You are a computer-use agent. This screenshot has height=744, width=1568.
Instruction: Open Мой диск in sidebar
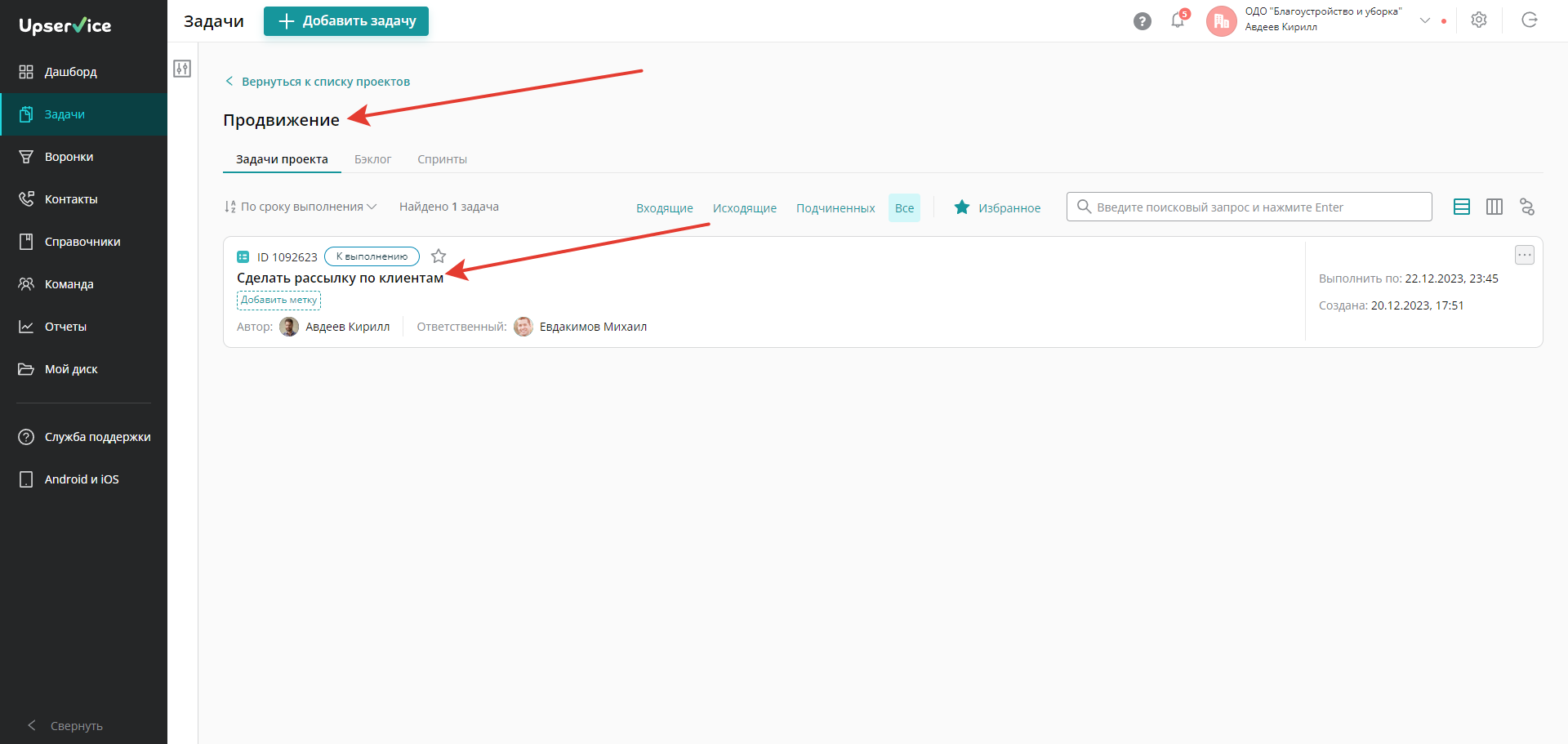click(83, 369)
